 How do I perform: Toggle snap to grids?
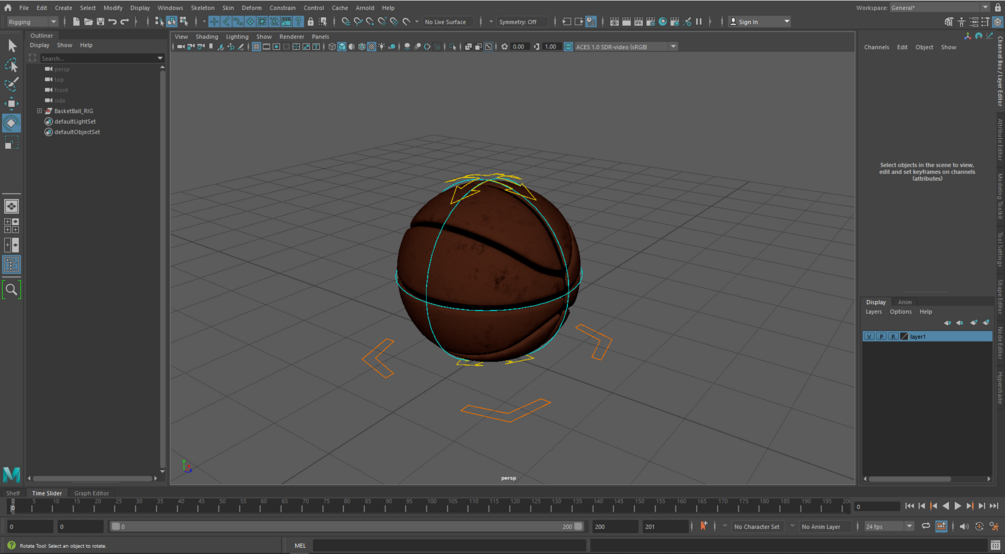(x=346, y=22)
